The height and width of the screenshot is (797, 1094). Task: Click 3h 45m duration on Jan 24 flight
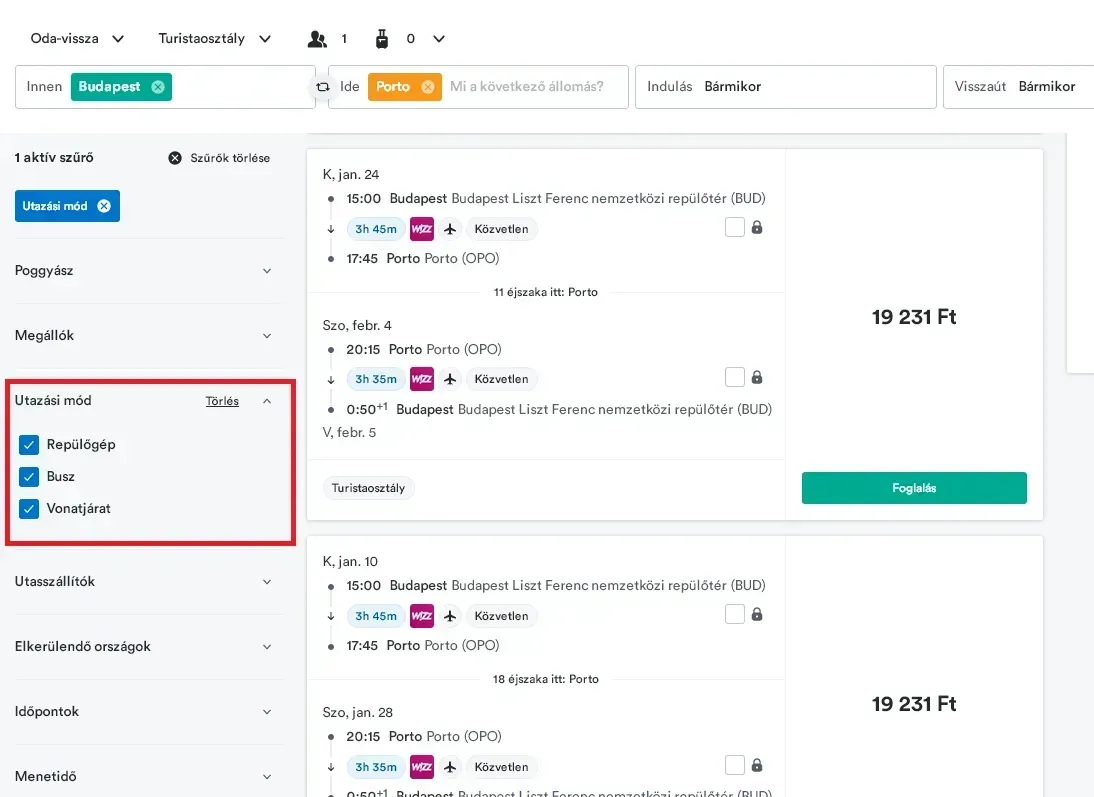[x=375, y=229]
